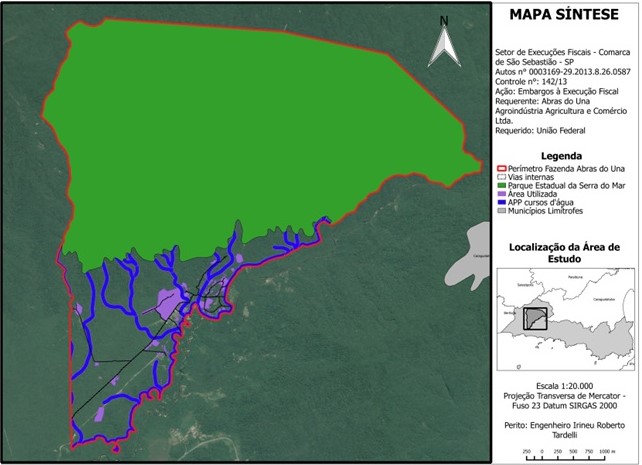Click the green Parque Estadual legend swatch
The width and height of the screenshot is (642, 465).
[502, 185]
